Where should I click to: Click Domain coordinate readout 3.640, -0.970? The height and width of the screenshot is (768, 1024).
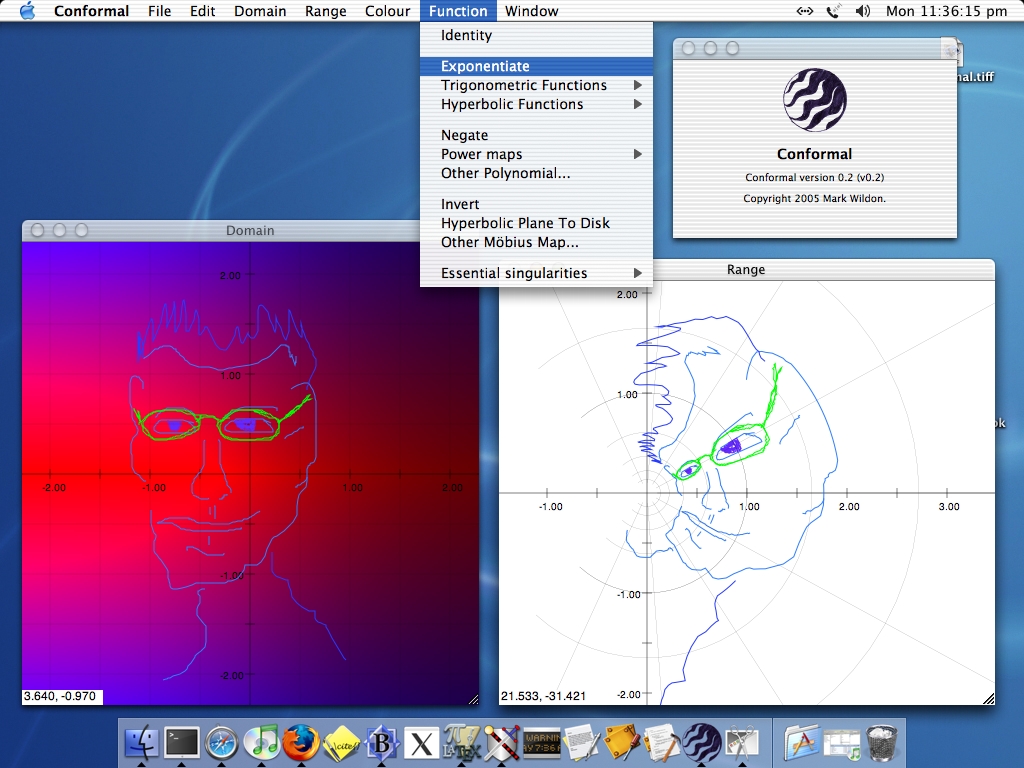61,696
